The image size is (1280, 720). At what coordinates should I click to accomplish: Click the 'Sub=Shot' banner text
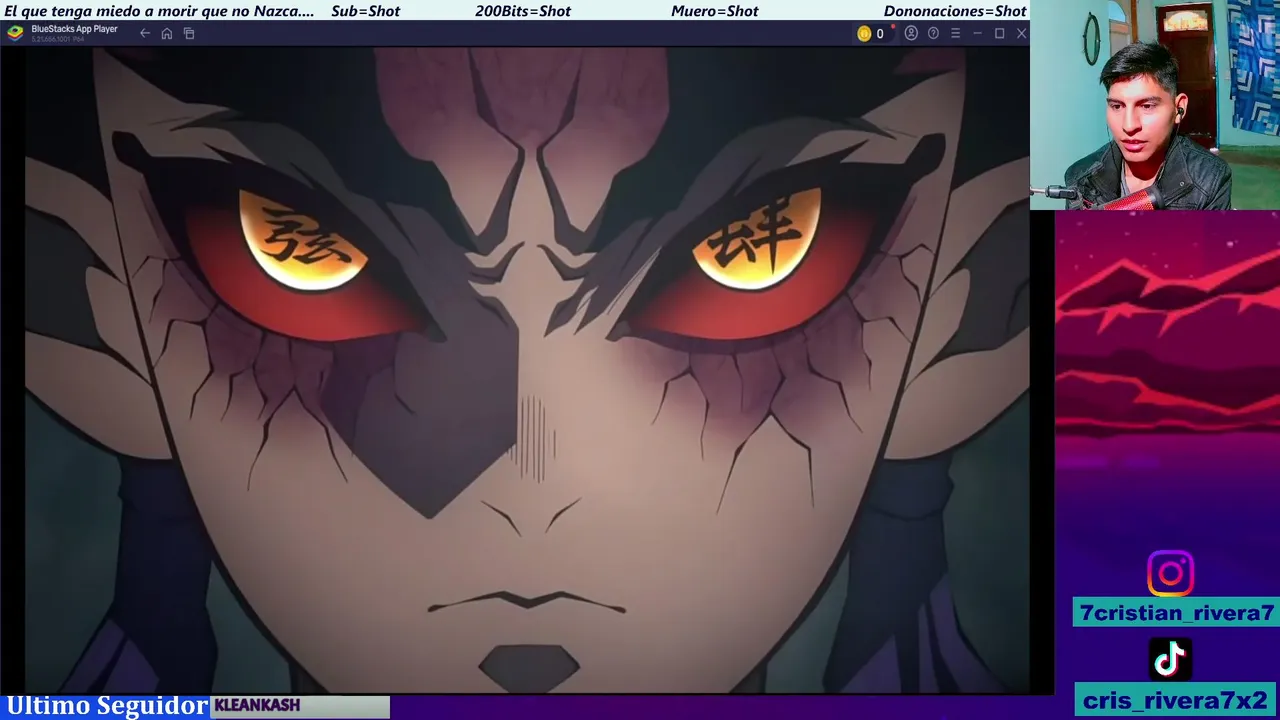[365, 11]
